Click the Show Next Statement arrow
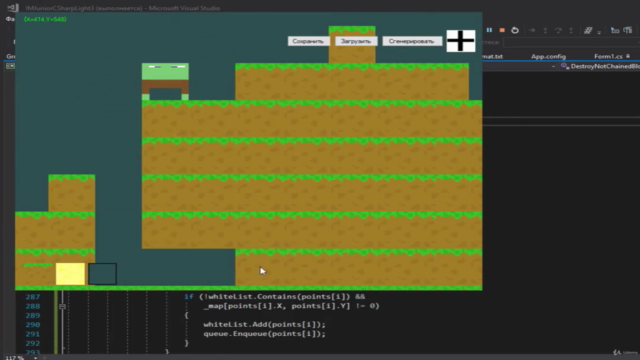Screen dimensions: 640x360 coord(532,30)
